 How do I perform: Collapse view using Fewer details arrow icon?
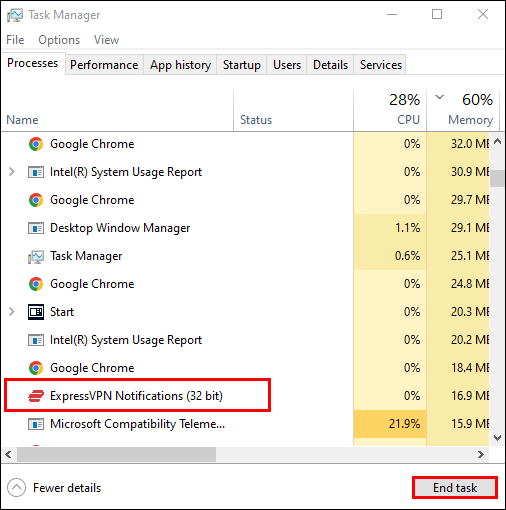click(x=16, y=488)
